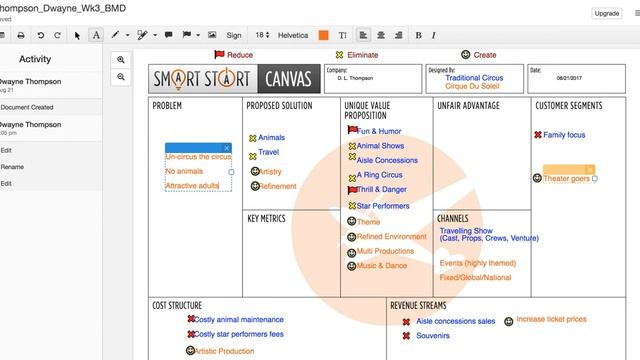
Task: Click the Create smiley legend icon
Action: [x=465, y=54]
